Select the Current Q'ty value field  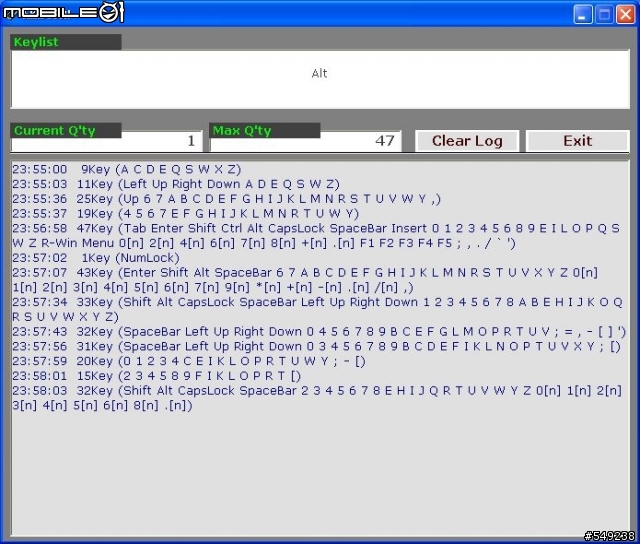pos(107,142)
